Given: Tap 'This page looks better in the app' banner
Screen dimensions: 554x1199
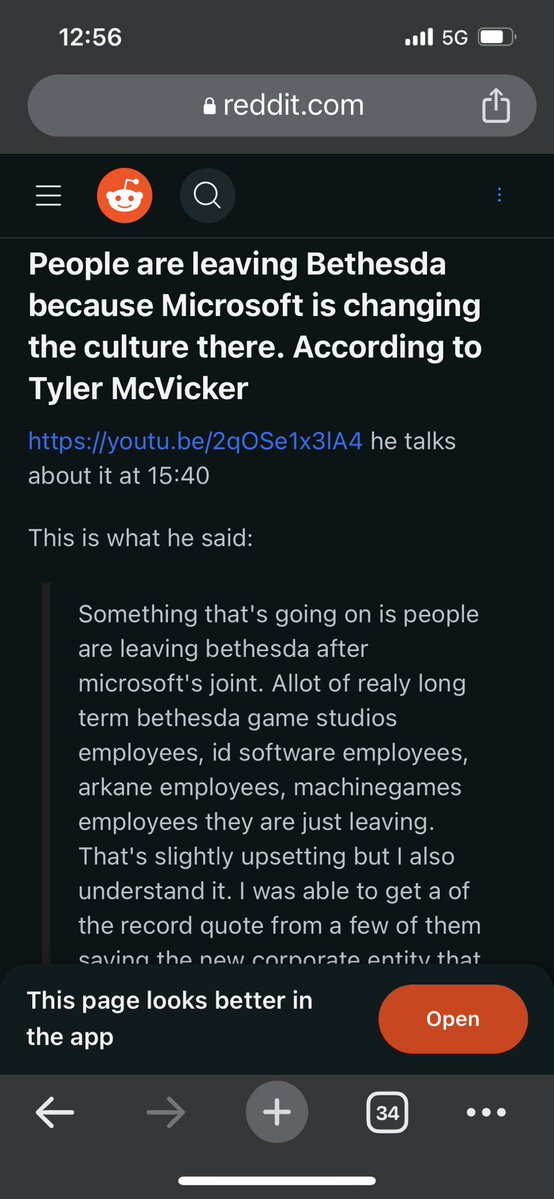Looking at the screenshot, I should (x=170, y=1019).
